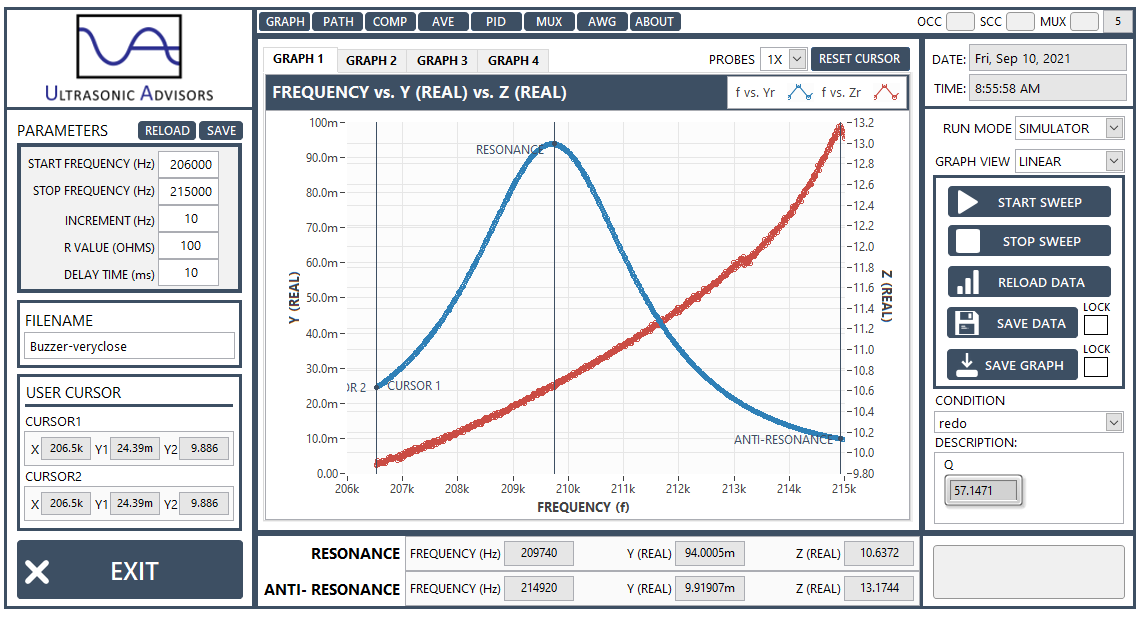Click the anti-resonance Z (REAL) value 13.1744

[x=879, y=588]
